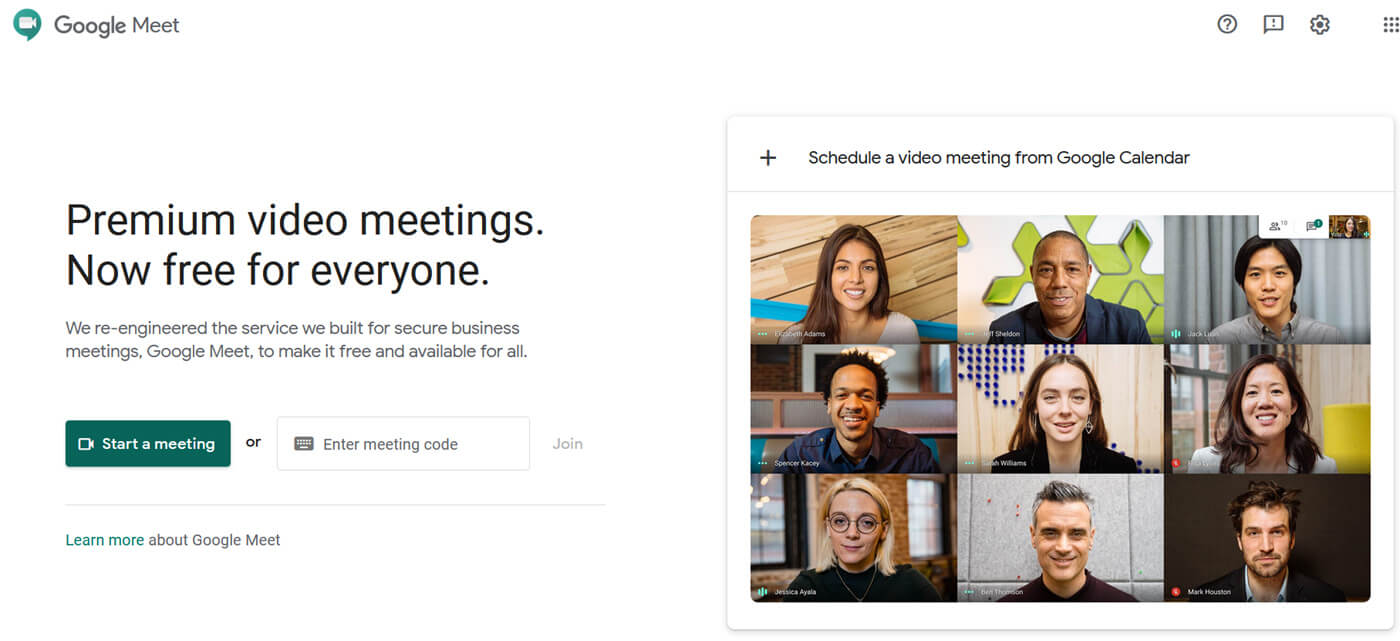Open the Google apps grid icon
Image resolution: width=1400 pixels, height=641 pixels.
coord(1391,25)
